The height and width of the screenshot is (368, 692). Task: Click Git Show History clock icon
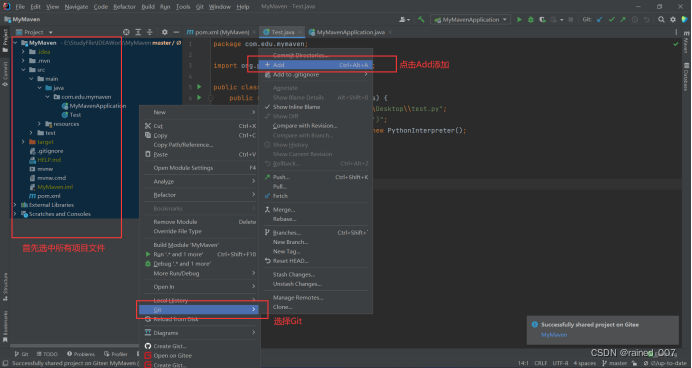pyautogui.click(x=635, y=19)
